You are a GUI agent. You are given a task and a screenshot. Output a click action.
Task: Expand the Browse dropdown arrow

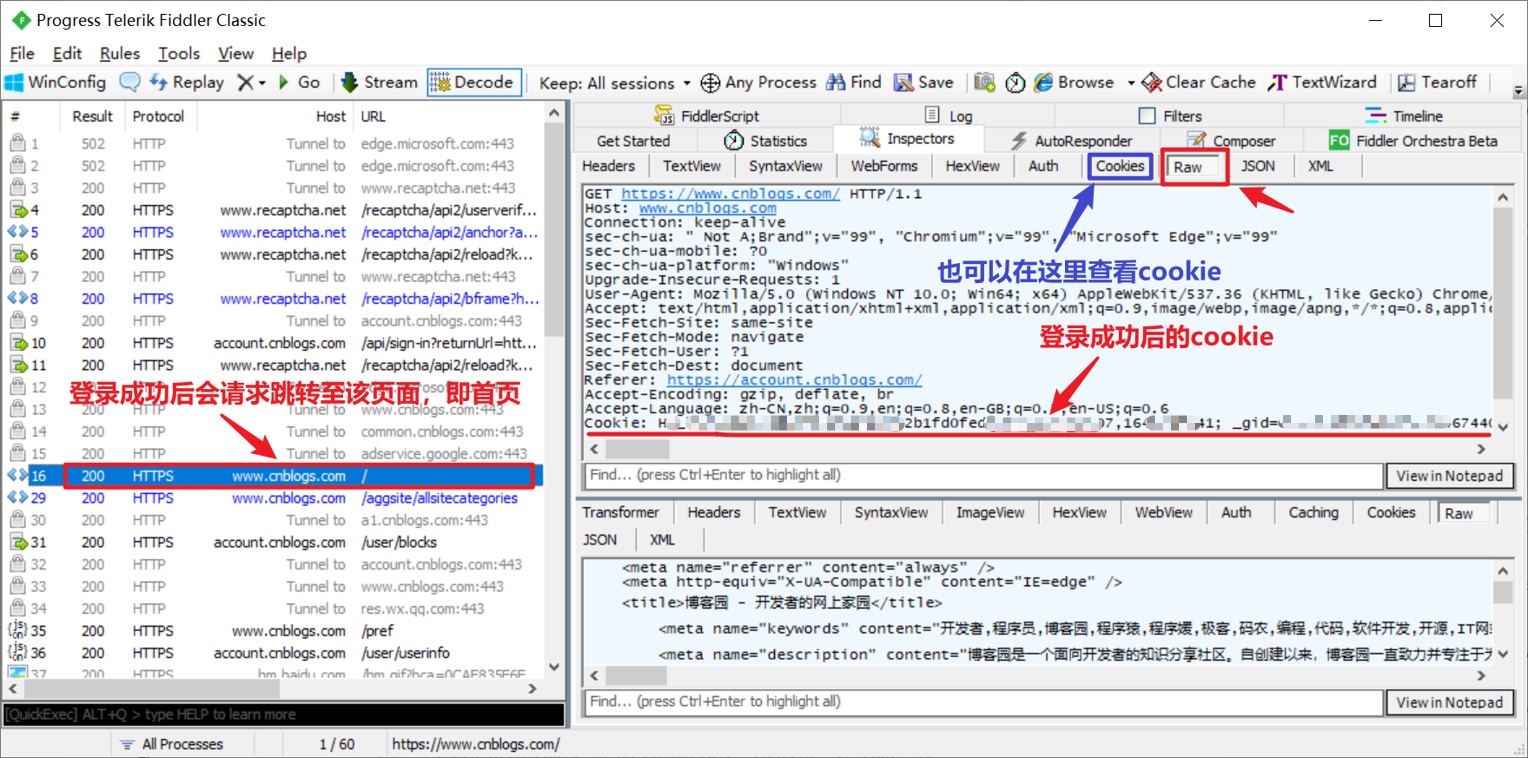1131,83
